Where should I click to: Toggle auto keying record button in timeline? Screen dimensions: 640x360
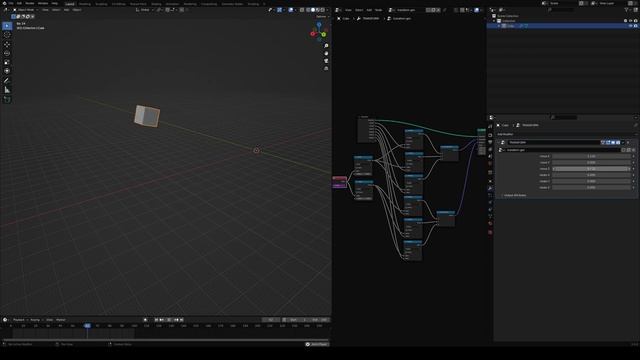pyautogui.click(x=145, y=320)
